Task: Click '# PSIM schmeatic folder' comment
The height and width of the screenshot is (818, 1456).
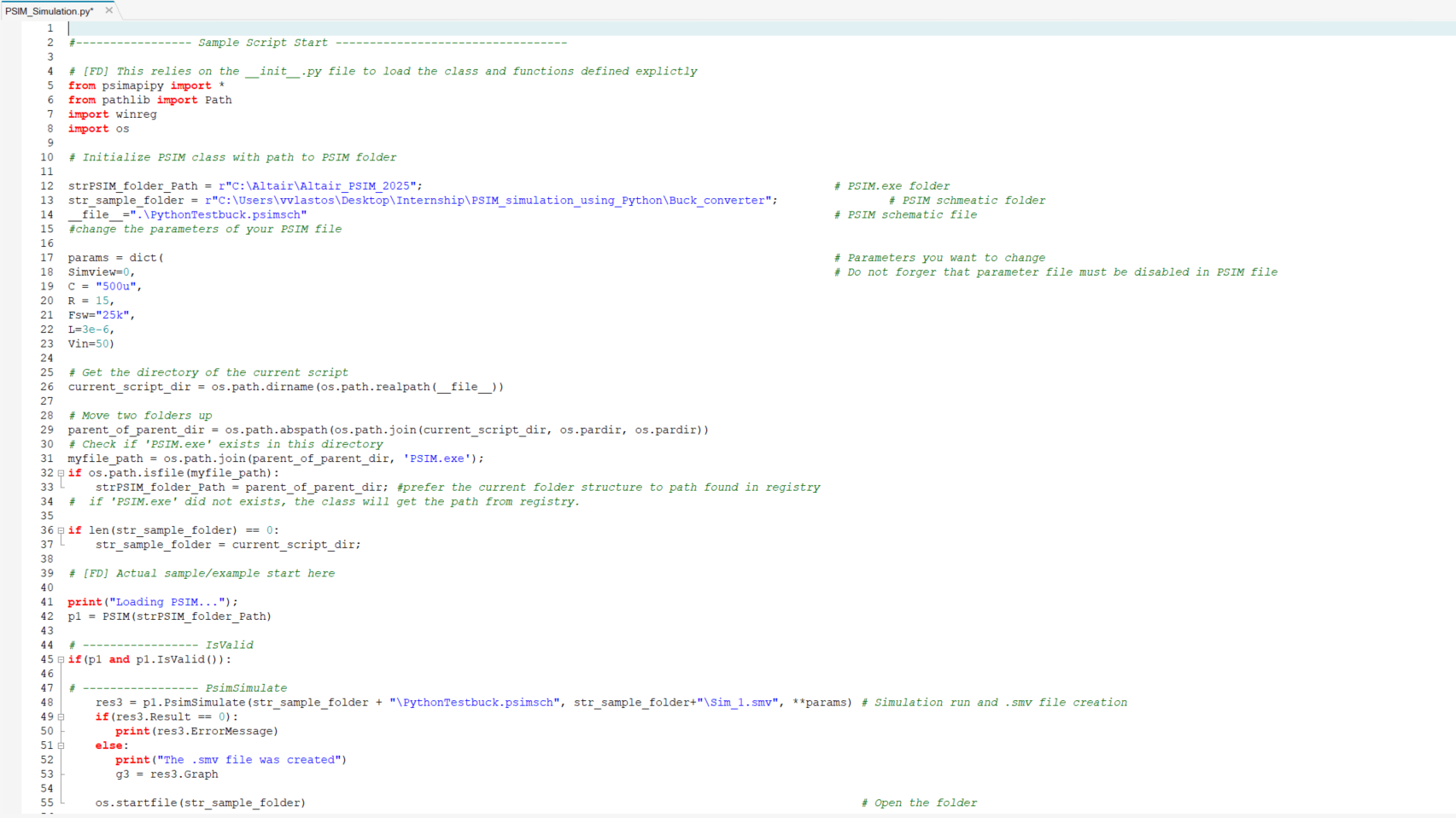Action: pos(967,201)
